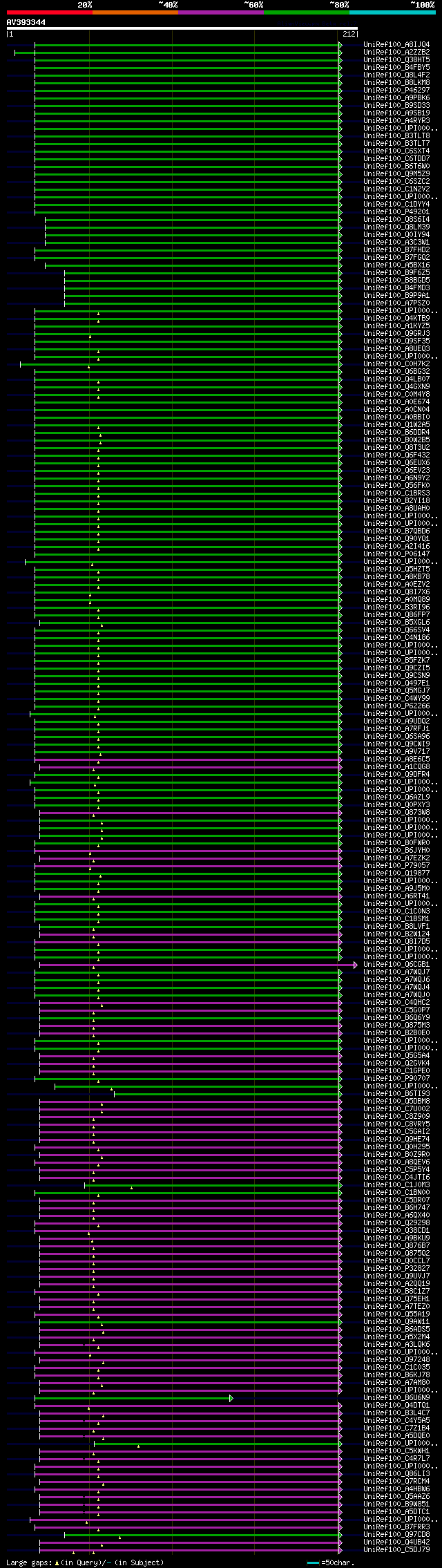Viewport: 442px width, 1568px height.
Task: Click the green ~80% identity legend segment
Action: point(307,12)
